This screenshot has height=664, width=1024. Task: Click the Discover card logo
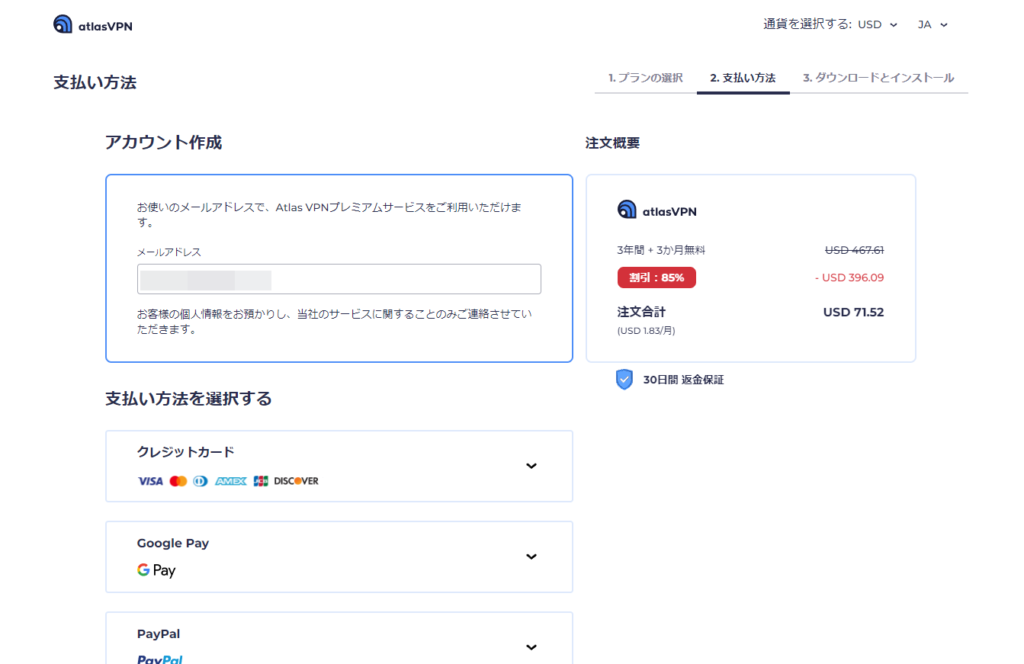click(296, 481)
